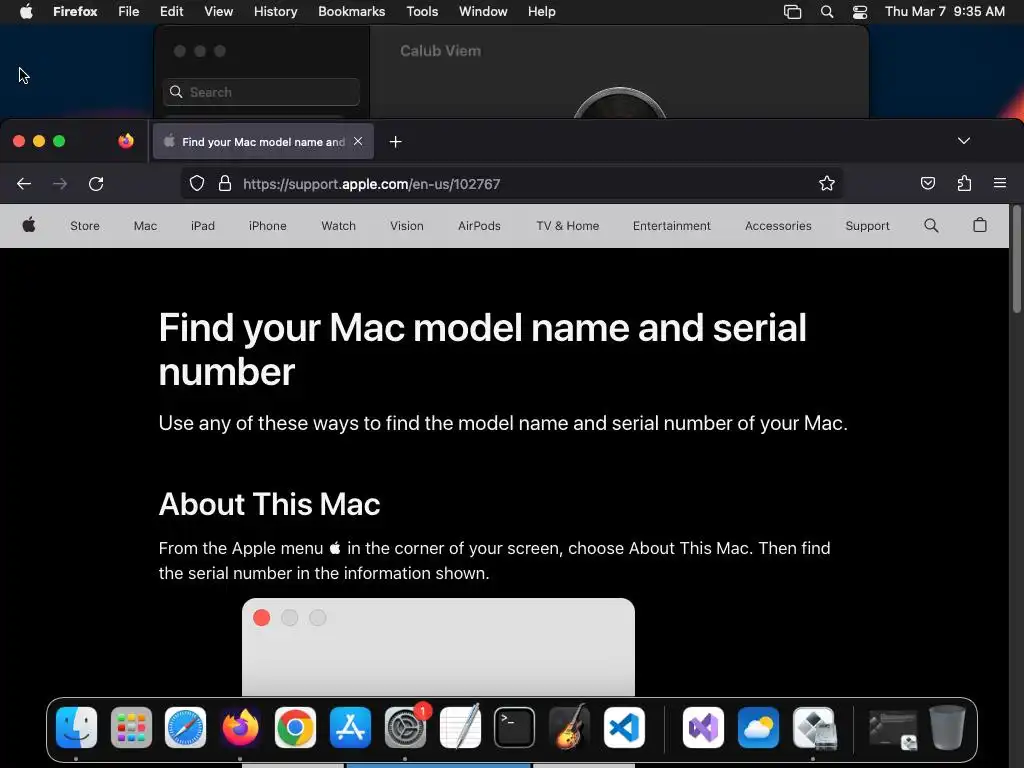Open a new tab with plus button

[395, 142]
